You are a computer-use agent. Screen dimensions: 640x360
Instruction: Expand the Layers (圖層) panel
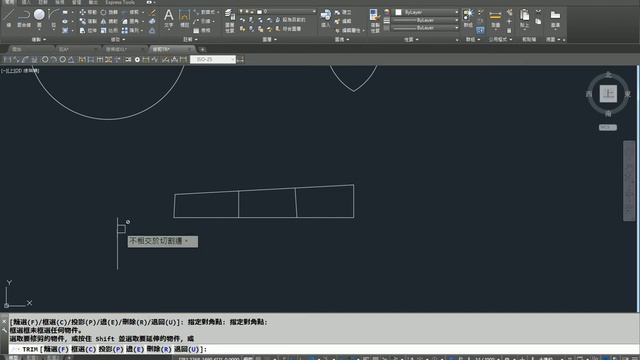pos(269,40)
